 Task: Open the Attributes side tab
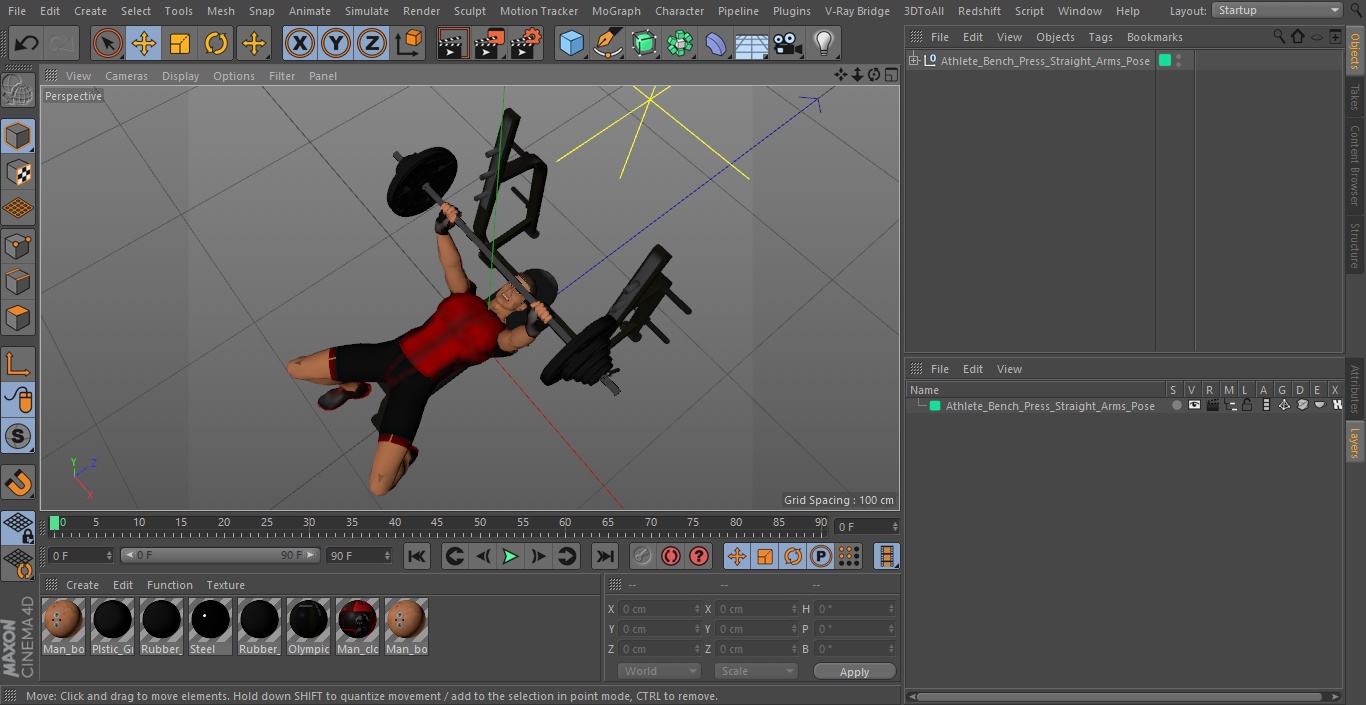[x=1355, y=389]
